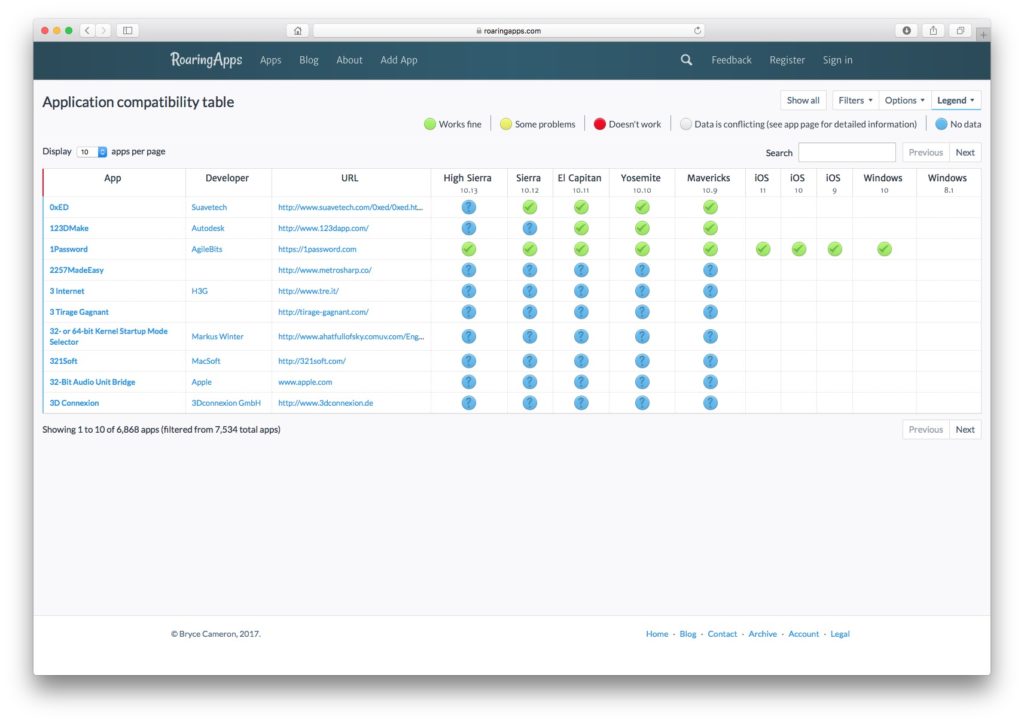Open the 0xED app link
The image size is (1024, 723).
point(59,207)
